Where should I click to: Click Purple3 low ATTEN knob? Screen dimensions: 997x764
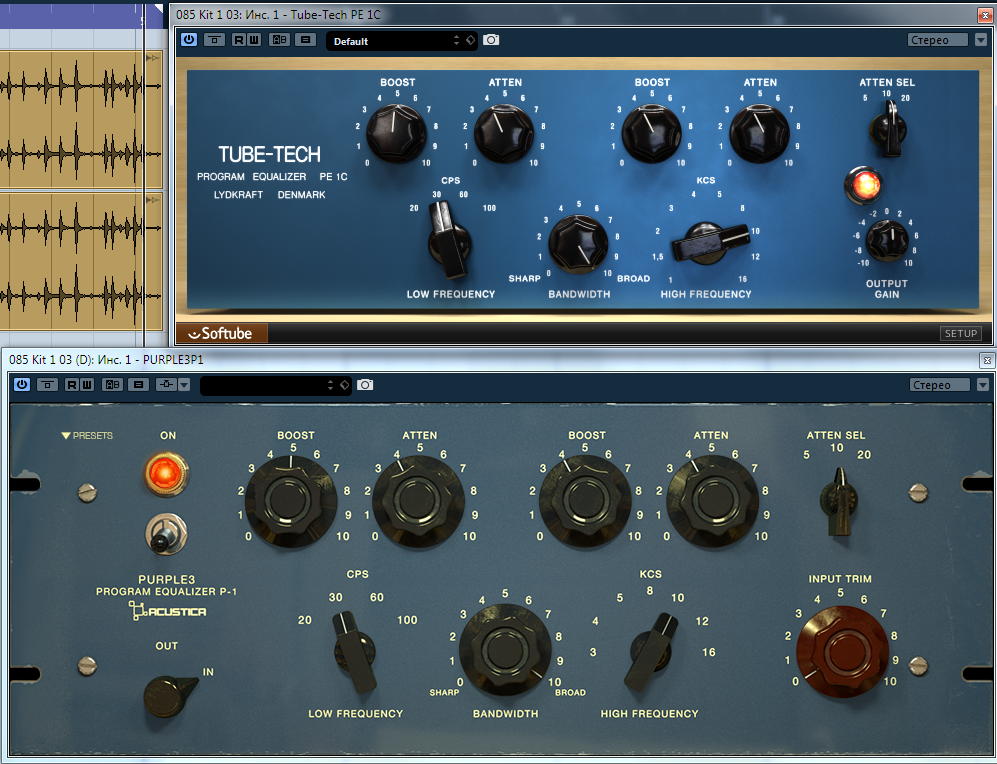click(418, 502)
